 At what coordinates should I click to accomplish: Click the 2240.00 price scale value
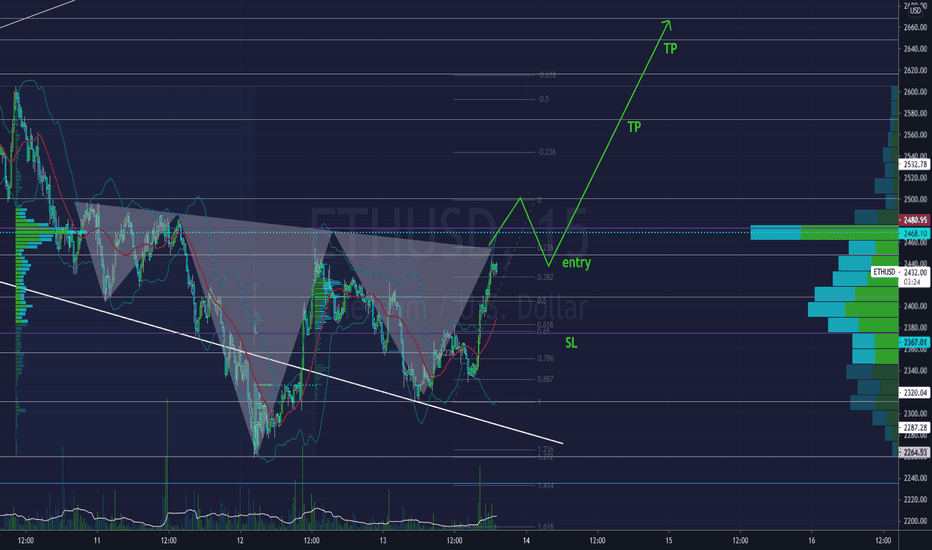(915, 478)
